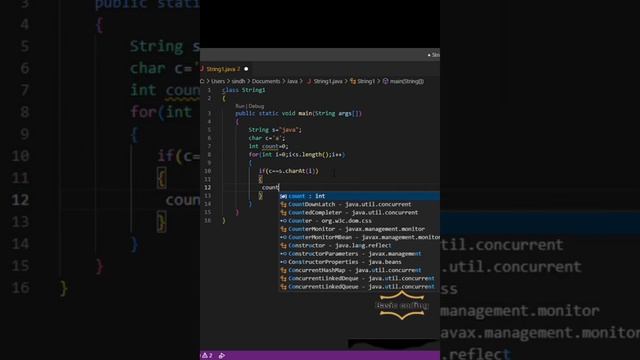Place cursor after 'count' on line 12

[279, 188]
